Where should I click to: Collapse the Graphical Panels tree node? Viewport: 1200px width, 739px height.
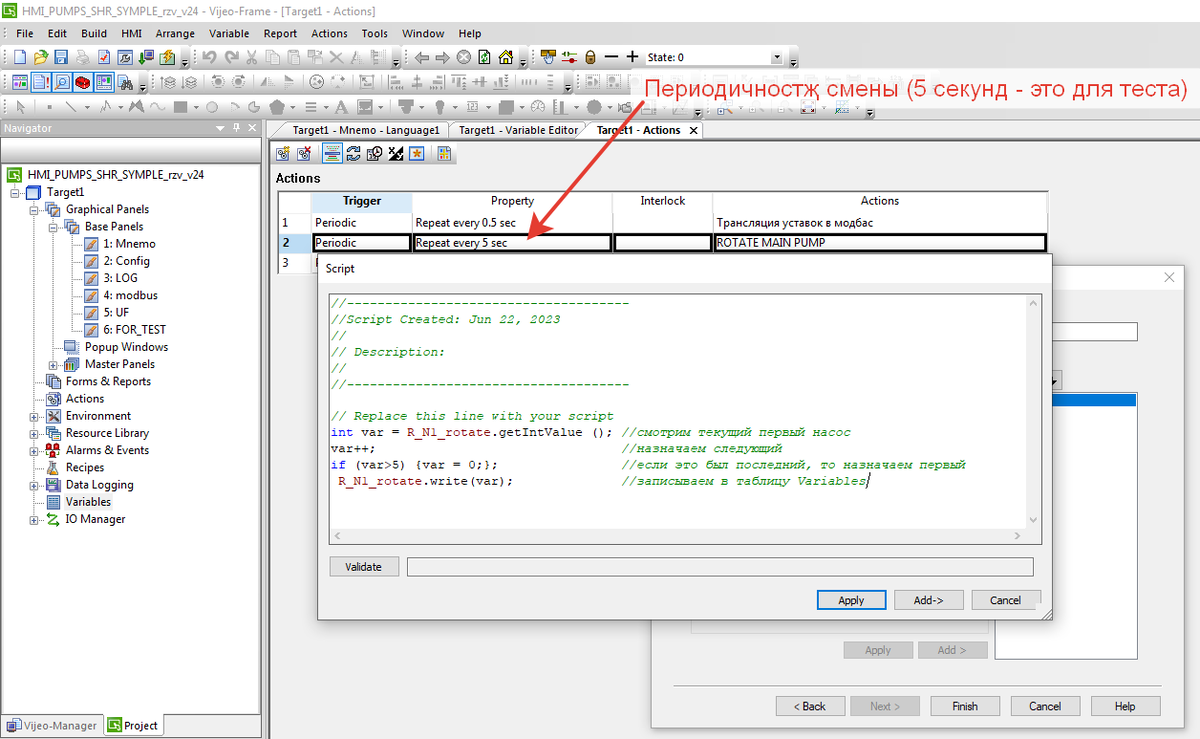35,209
